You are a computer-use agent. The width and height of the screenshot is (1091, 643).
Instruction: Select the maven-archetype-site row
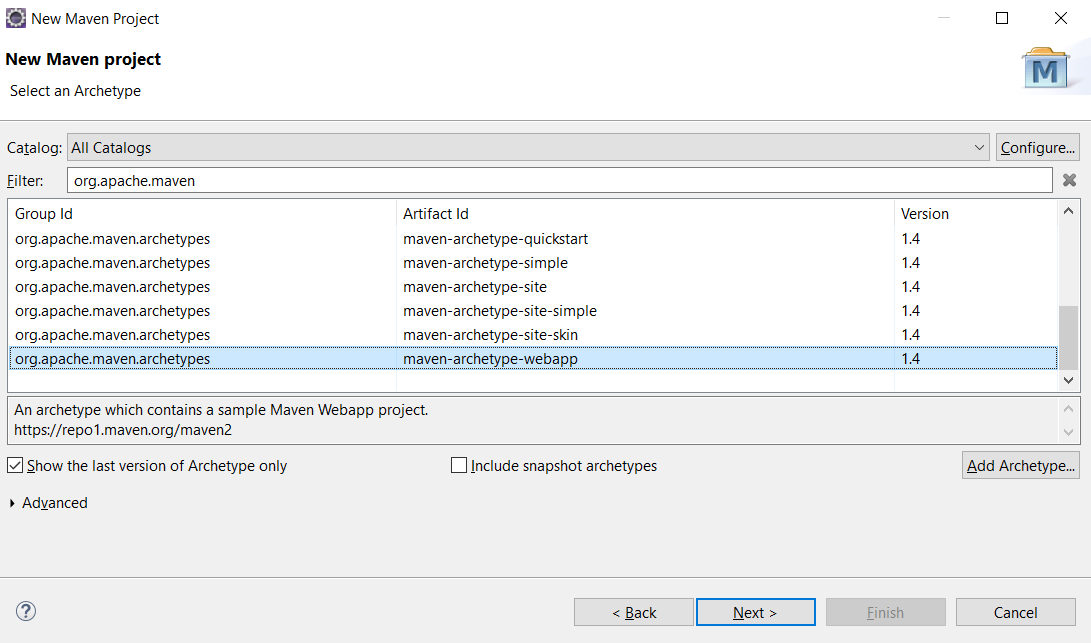[533, 287]
